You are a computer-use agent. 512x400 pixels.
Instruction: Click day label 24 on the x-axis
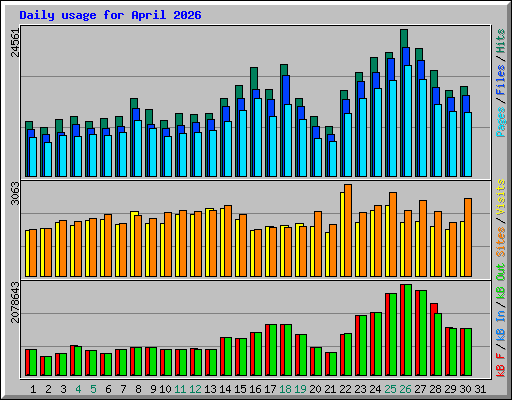click(x=375, y=389)
